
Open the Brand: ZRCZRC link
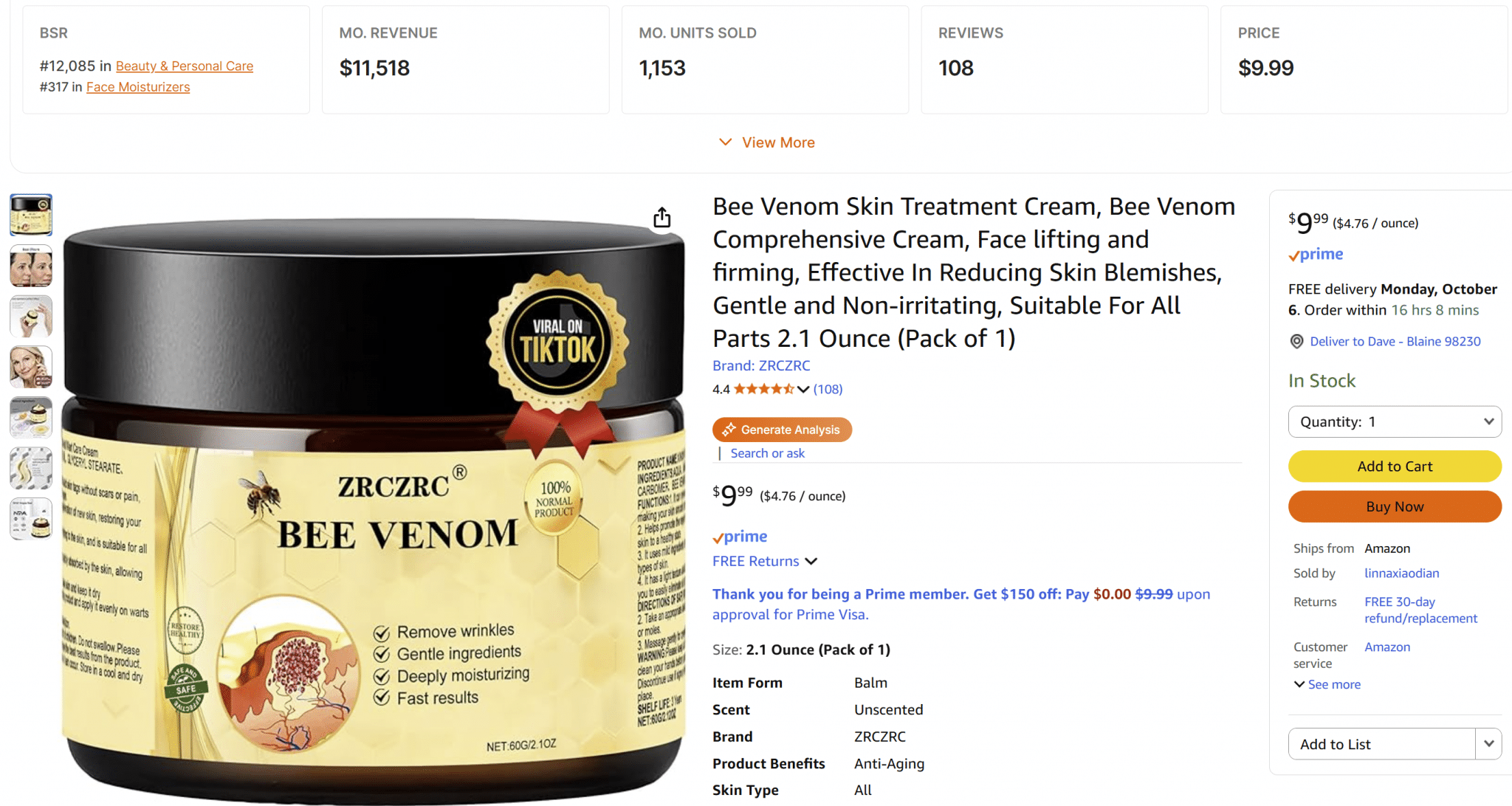761,365
